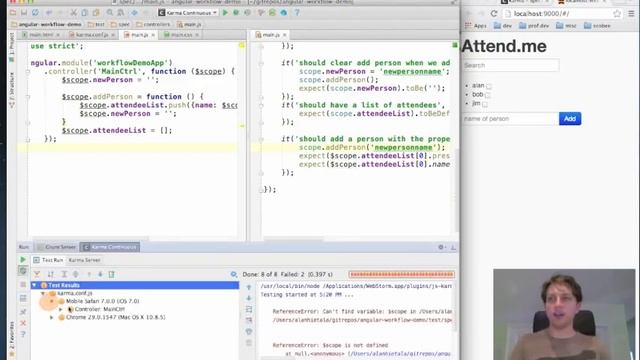Open the 1: Project tool window button

click(11, 48)
